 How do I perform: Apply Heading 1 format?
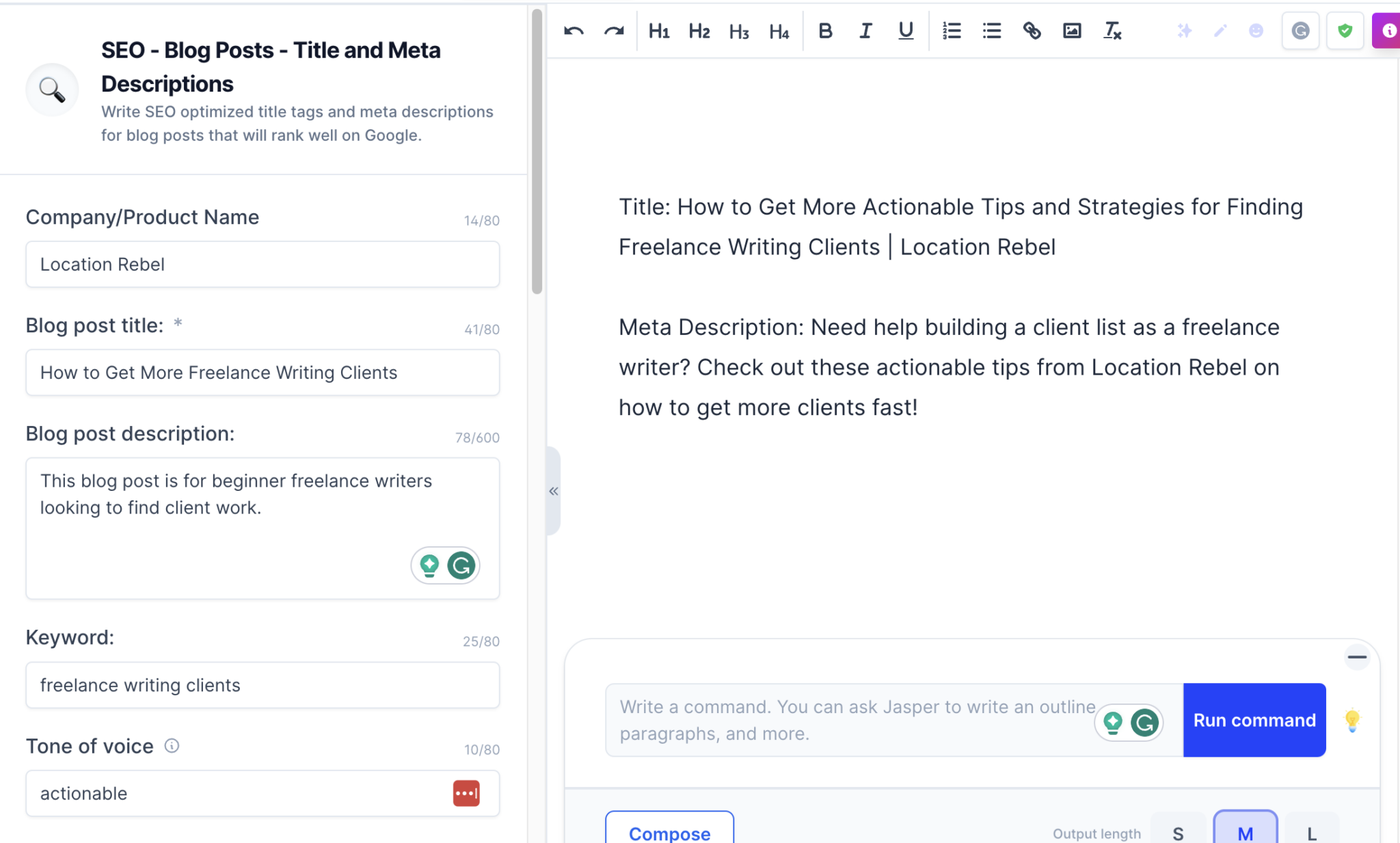(659, 31)
